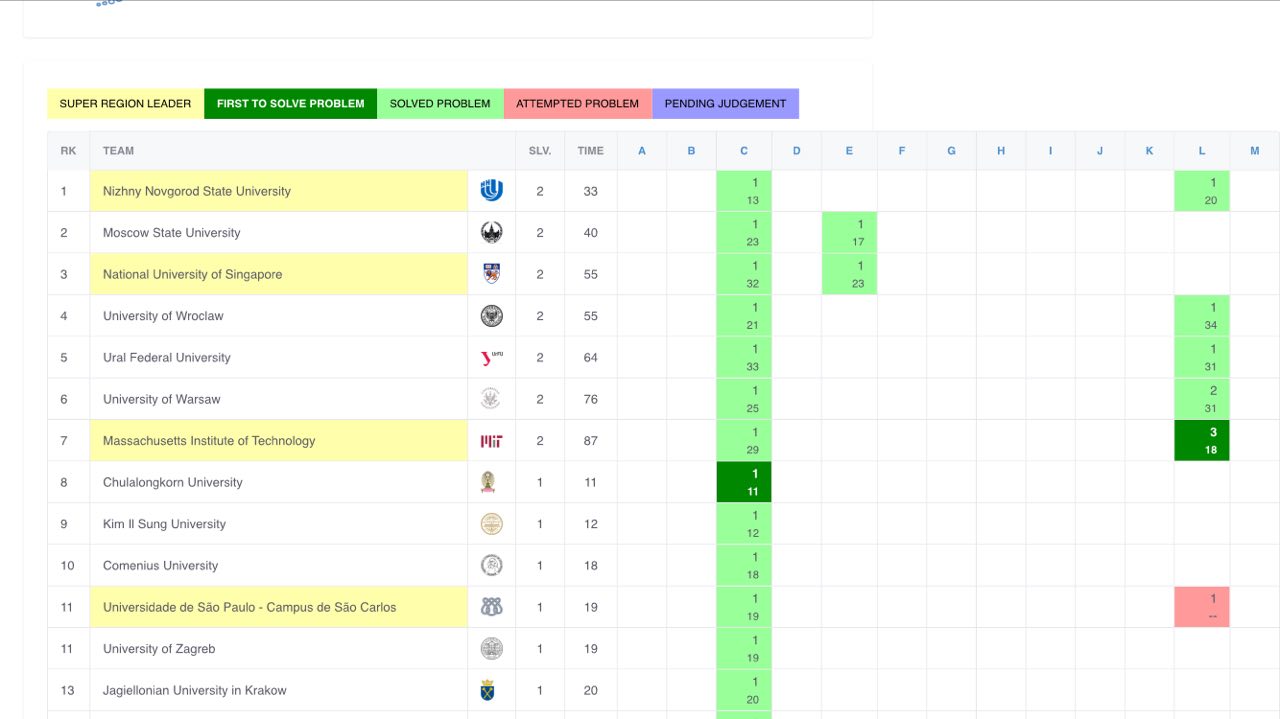Click Nizhny Novgorod's solved cell for problem L

click(1202, 191)
